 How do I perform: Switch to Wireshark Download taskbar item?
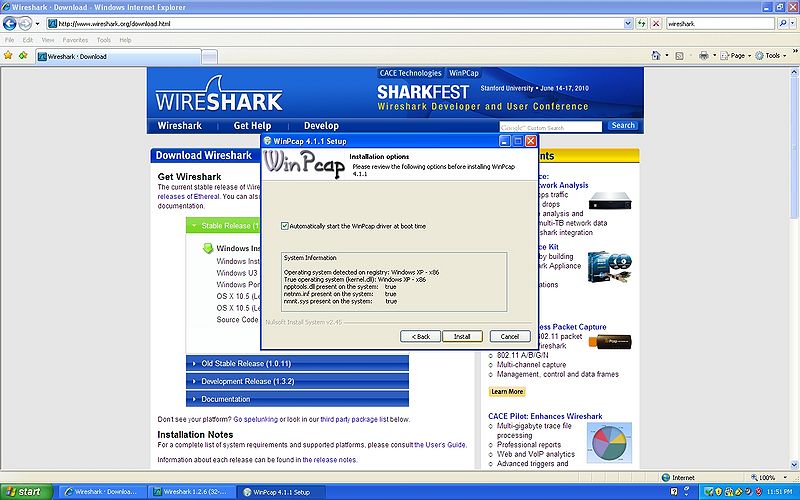click(102, 492)
